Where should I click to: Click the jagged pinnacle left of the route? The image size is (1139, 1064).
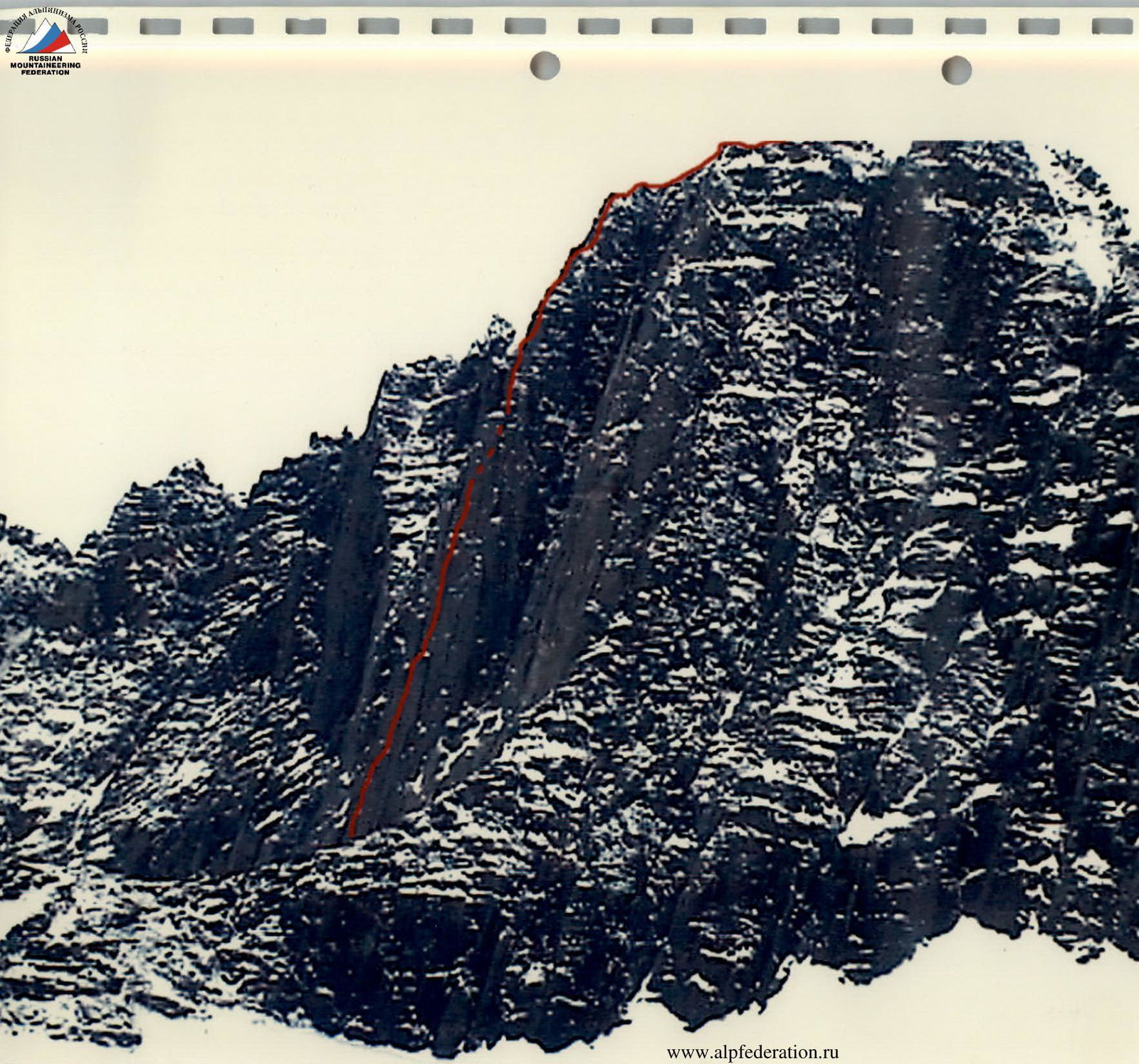point(498,331)
